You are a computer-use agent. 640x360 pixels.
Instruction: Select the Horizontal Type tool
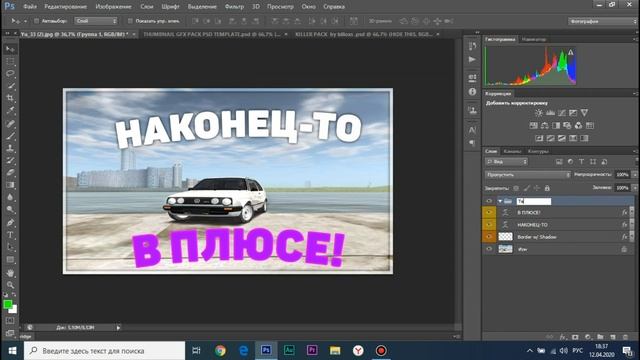10,235
